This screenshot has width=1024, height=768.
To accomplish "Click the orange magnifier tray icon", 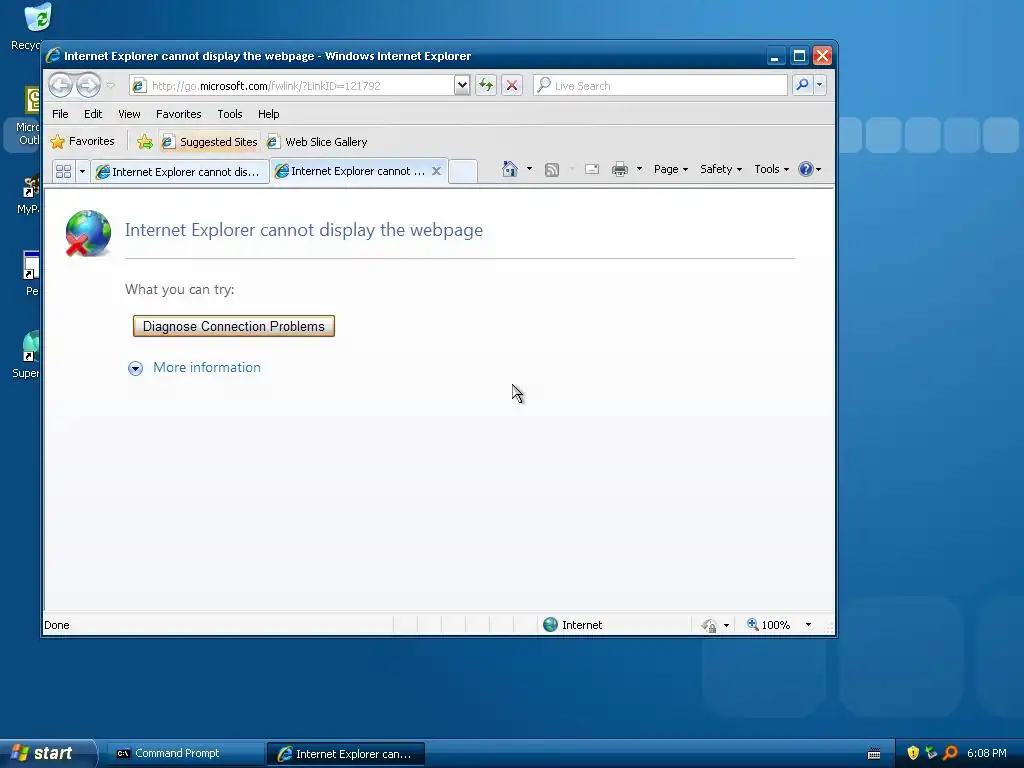I will (950, 753).
